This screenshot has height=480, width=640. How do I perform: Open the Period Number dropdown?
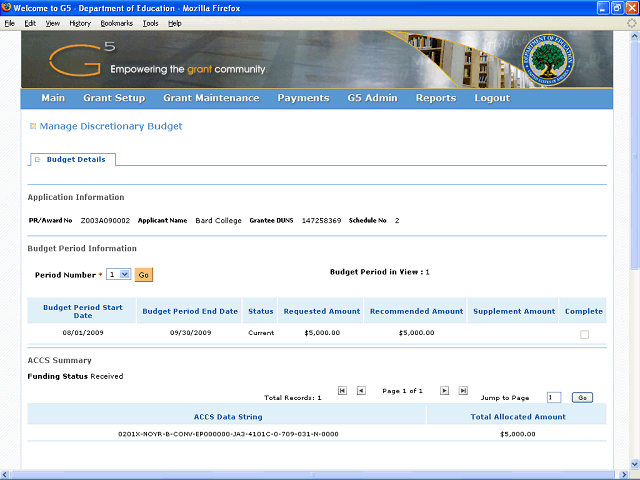click(x=119, y=274)
